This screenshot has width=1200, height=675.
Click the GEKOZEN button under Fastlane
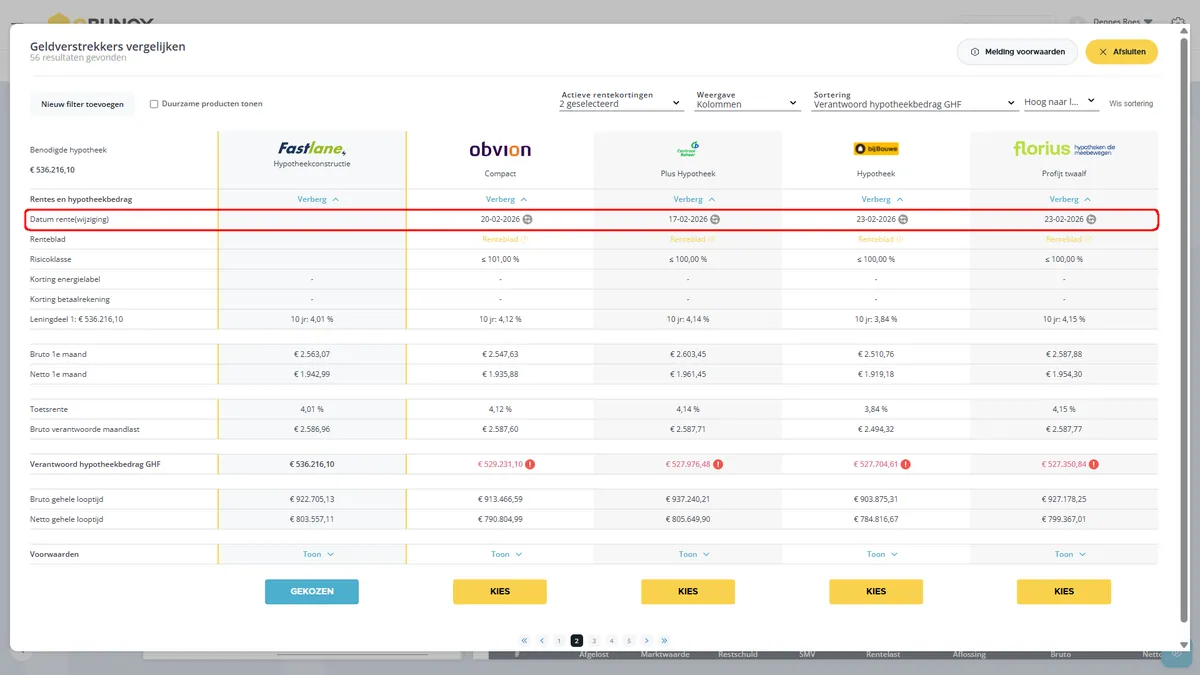tap(312, 591)
